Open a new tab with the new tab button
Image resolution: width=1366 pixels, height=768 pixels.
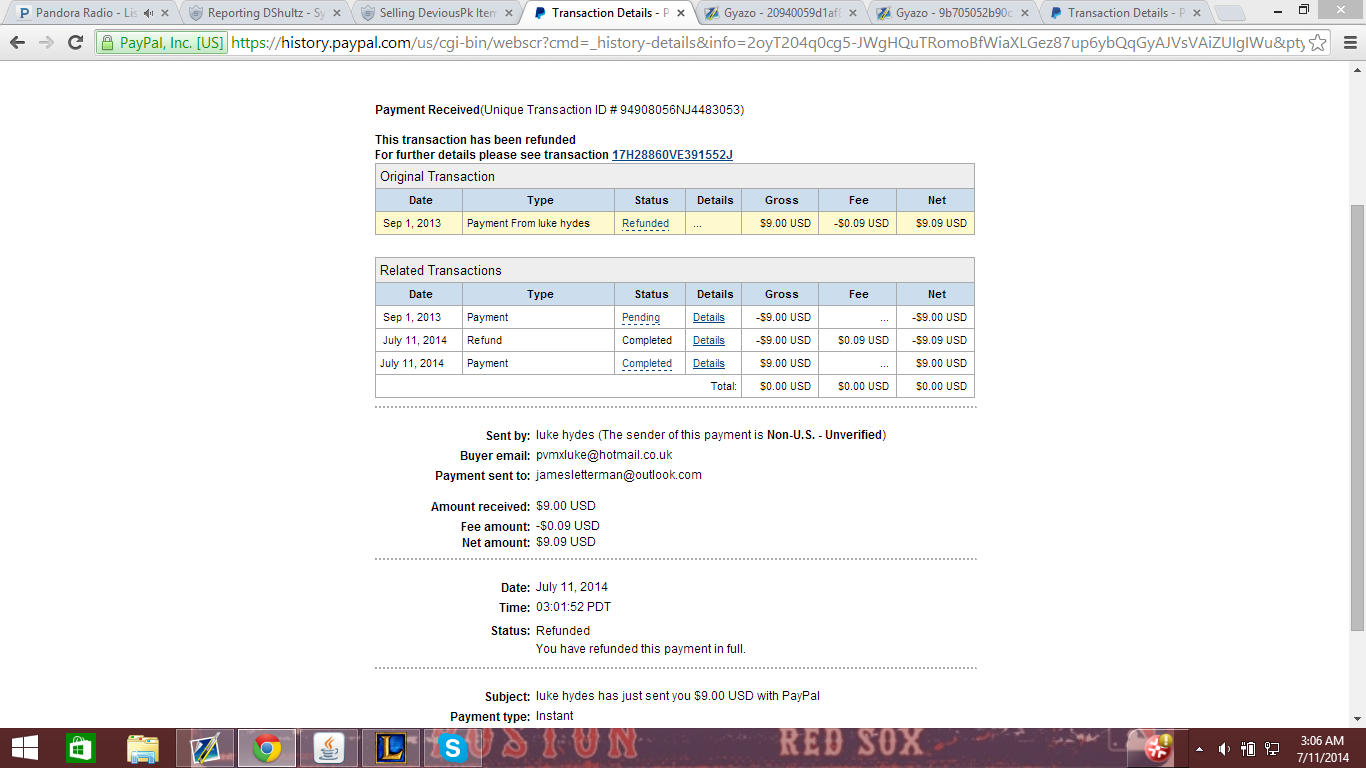(1229, 13)
